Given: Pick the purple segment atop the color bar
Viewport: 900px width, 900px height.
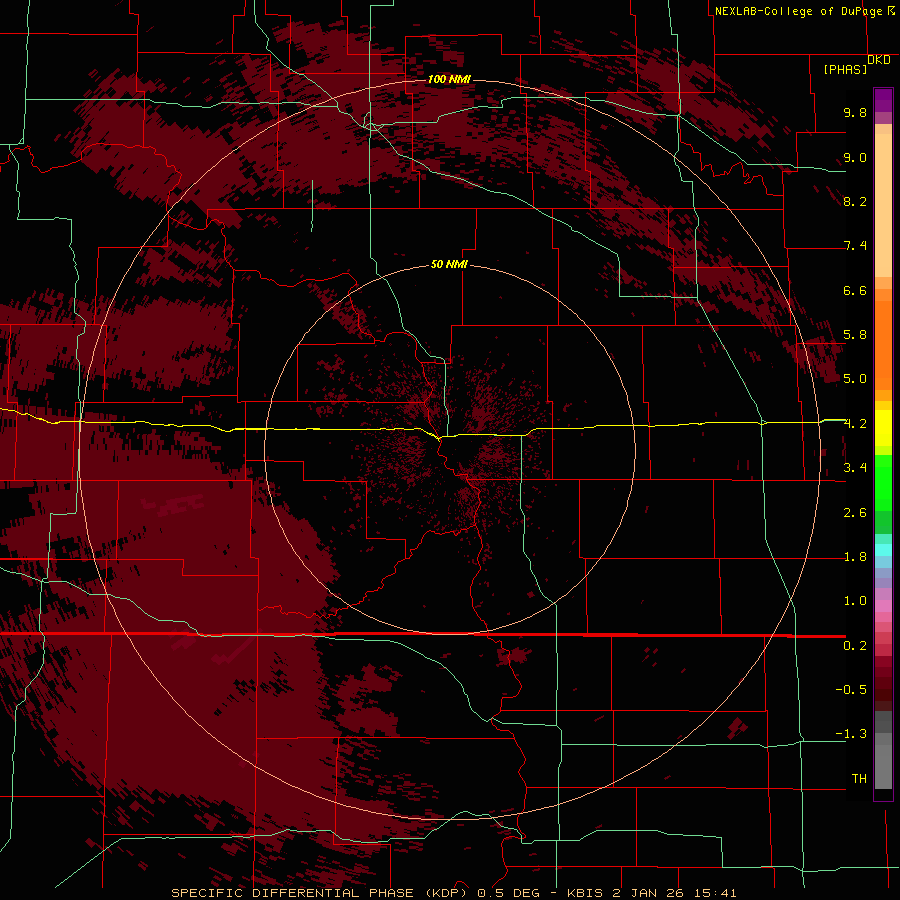Looking at the screenshot, I should point(883,100).
